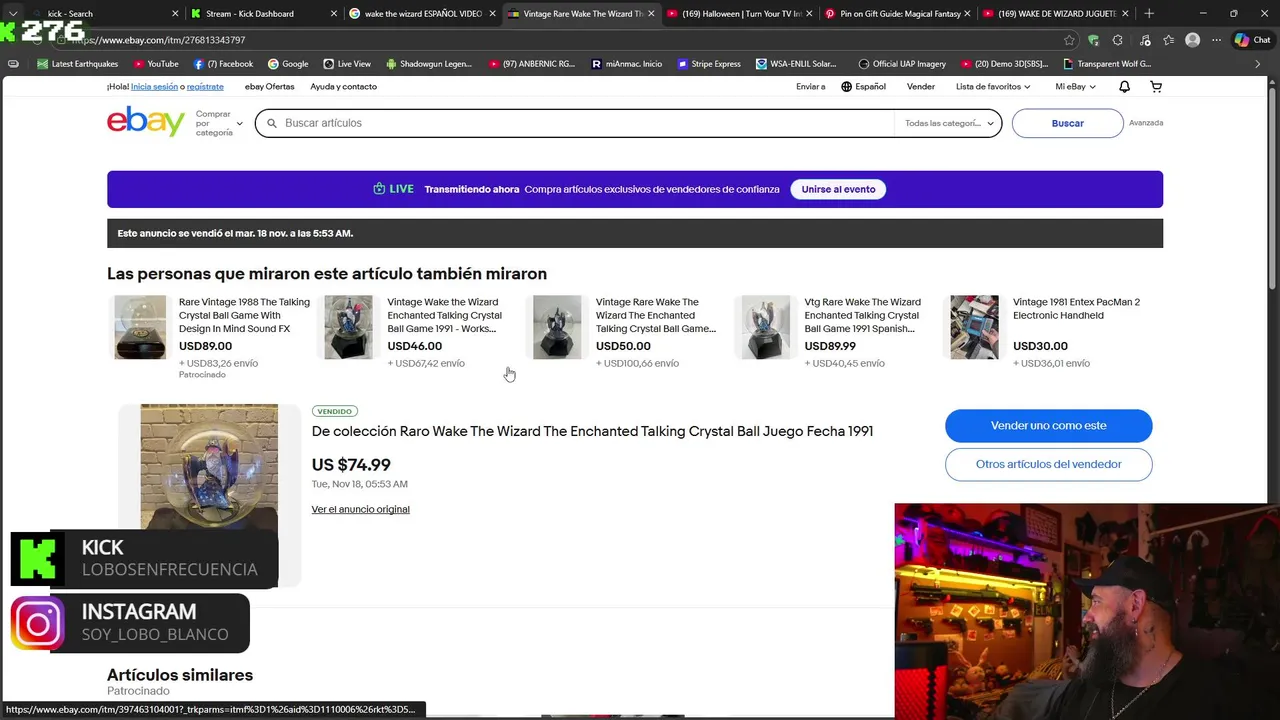This screenshot has height=720, width=1280.
Task: Focus the Buscar artículos search field
Action: click(575, 123)
